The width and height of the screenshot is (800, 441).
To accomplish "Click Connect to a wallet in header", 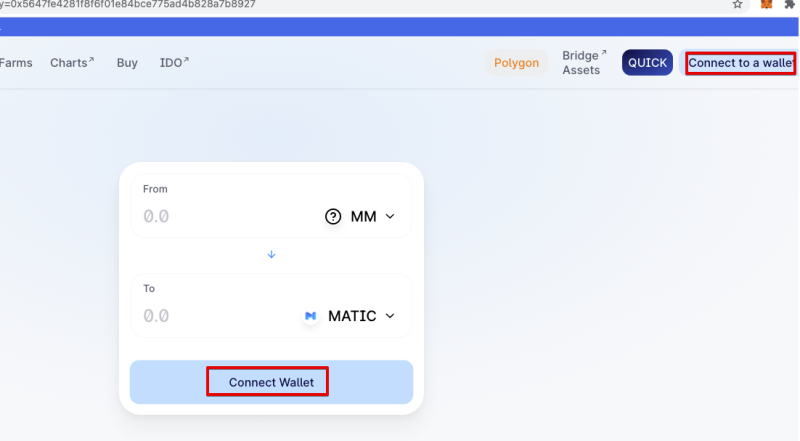I will [740, 63].
